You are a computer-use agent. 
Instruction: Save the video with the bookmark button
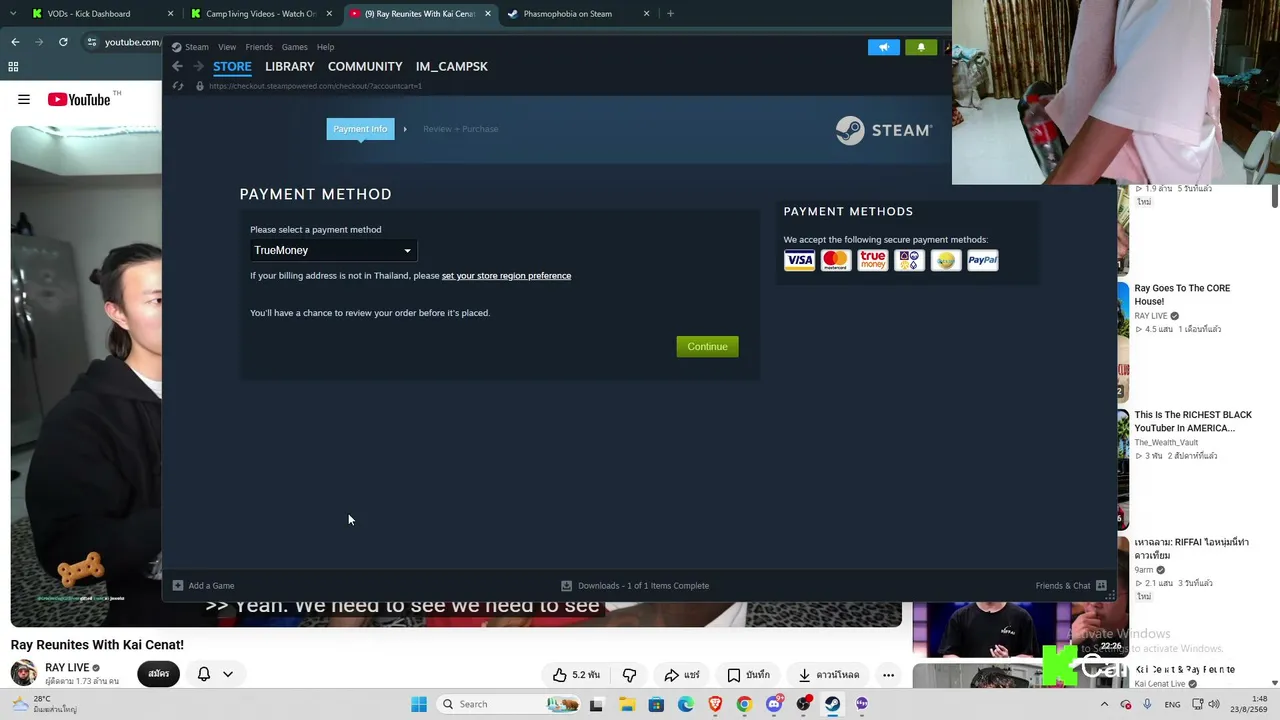click(748, 675)
